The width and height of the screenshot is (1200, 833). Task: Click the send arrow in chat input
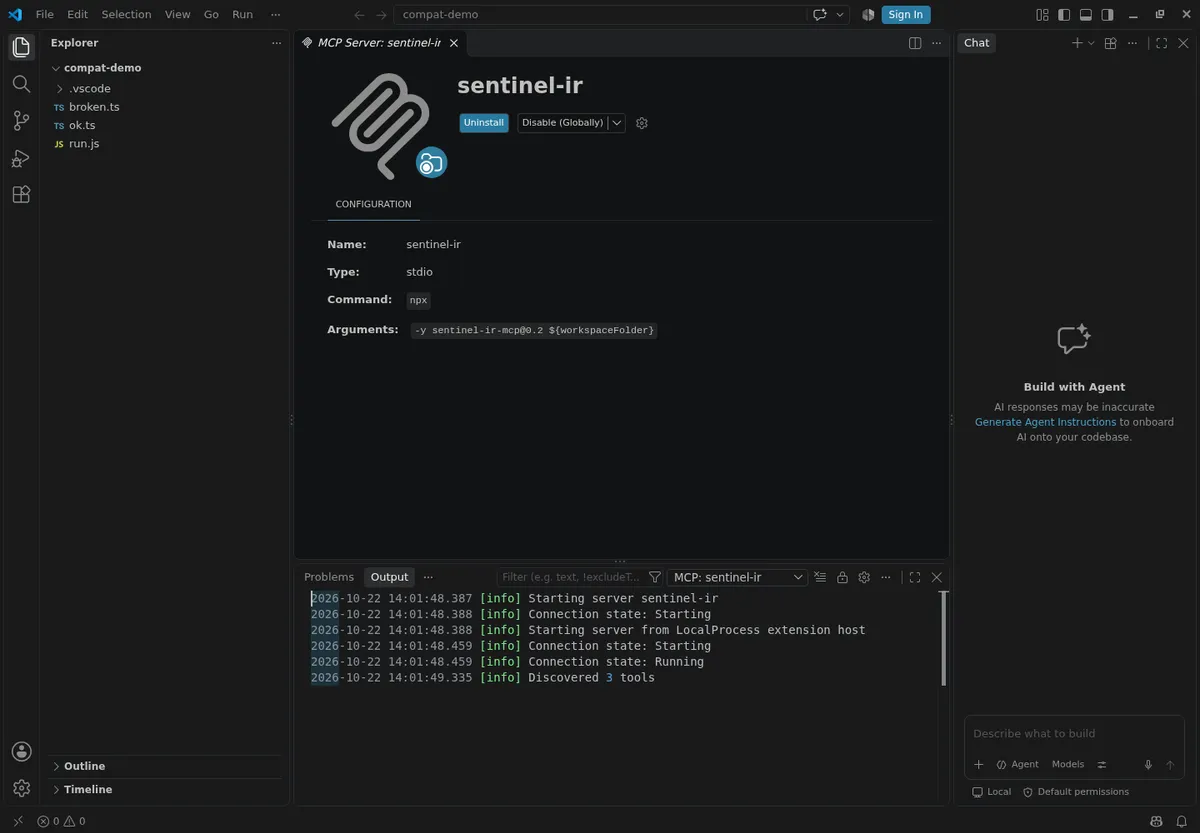(x=1170, y=764)
